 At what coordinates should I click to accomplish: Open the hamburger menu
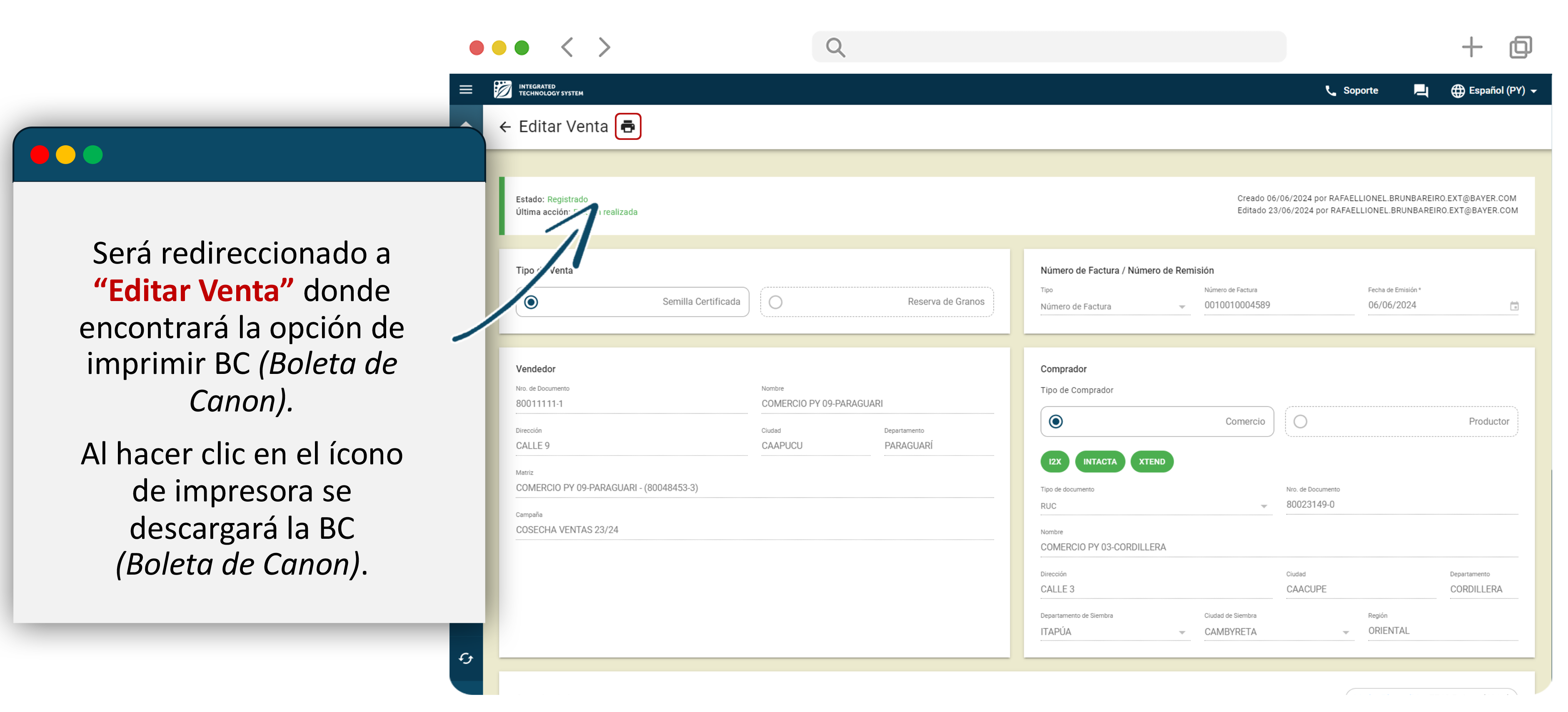point(466,90)
